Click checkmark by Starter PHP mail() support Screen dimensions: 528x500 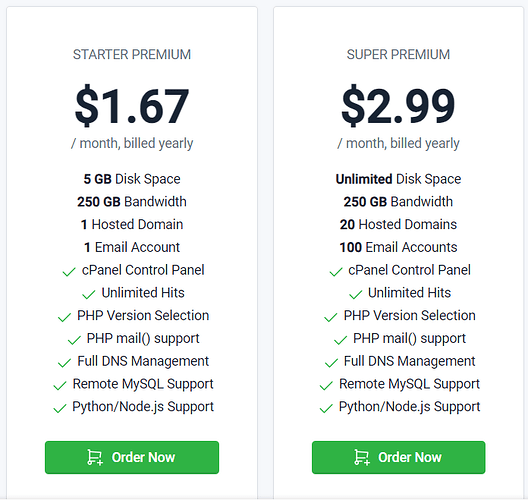click(74, 340)
